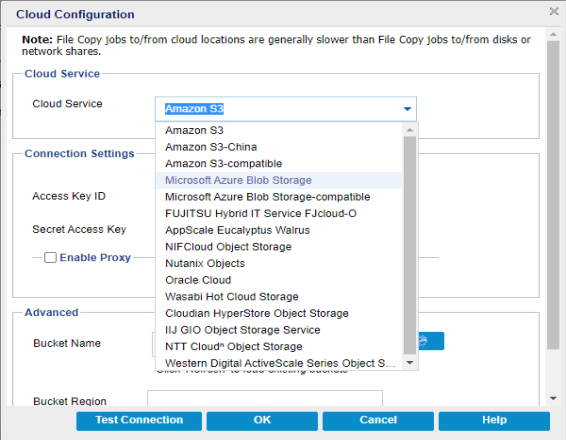Click the Cancel button
Viewport: 566px width, 440px height.
coord(378,421)
